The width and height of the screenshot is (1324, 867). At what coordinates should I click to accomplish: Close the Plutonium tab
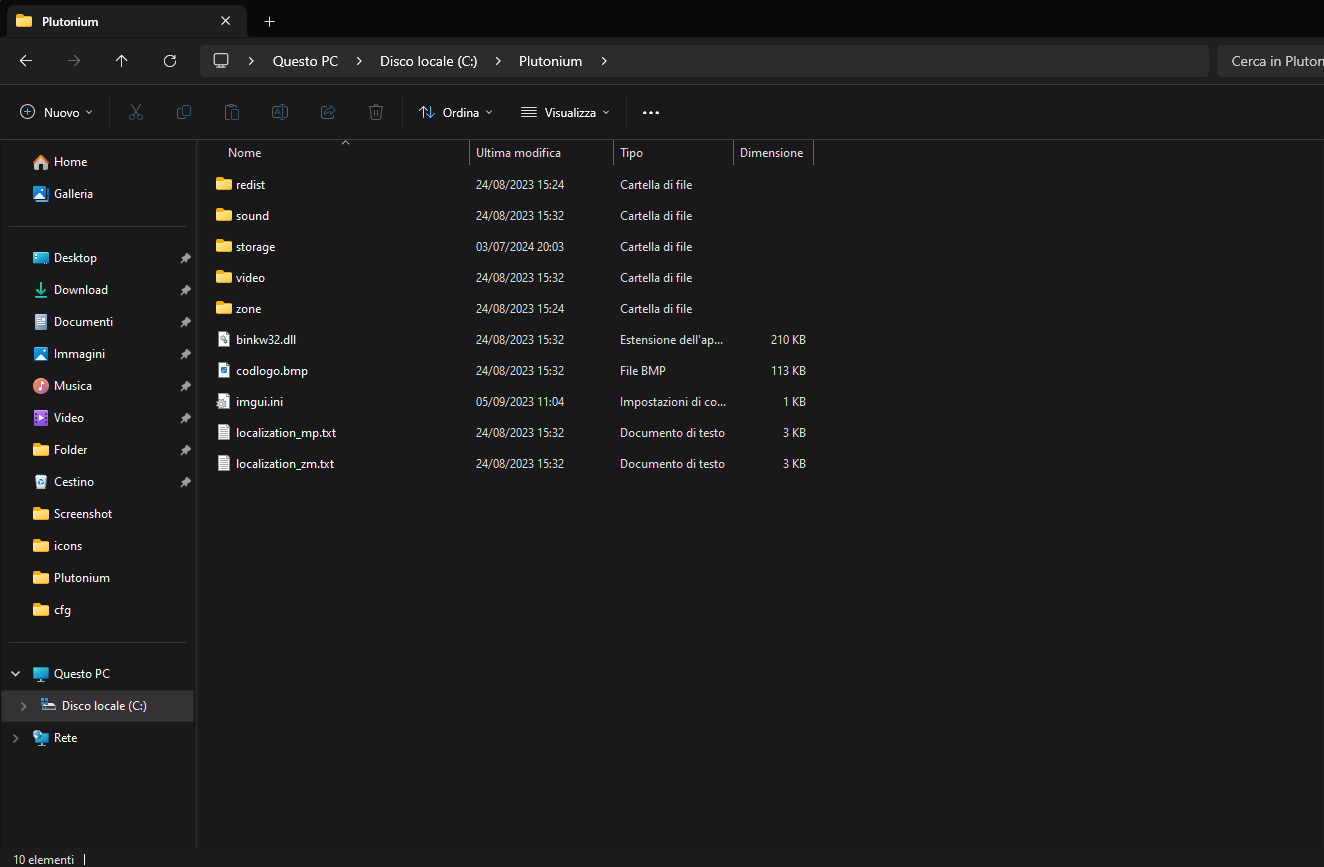coord(226,21)
